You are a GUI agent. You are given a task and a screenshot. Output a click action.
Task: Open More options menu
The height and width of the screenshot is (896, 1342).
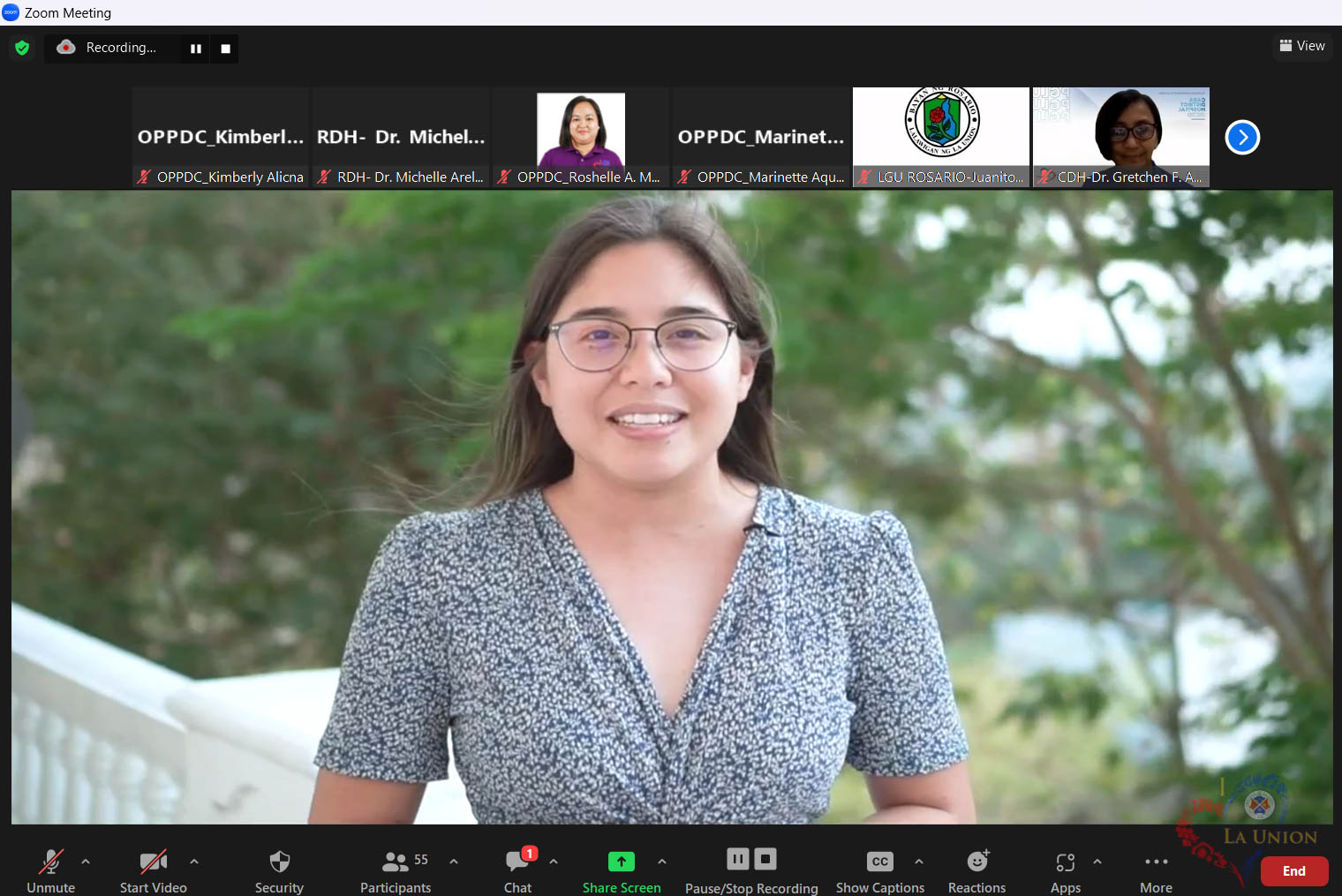(x=1157, y=871)
